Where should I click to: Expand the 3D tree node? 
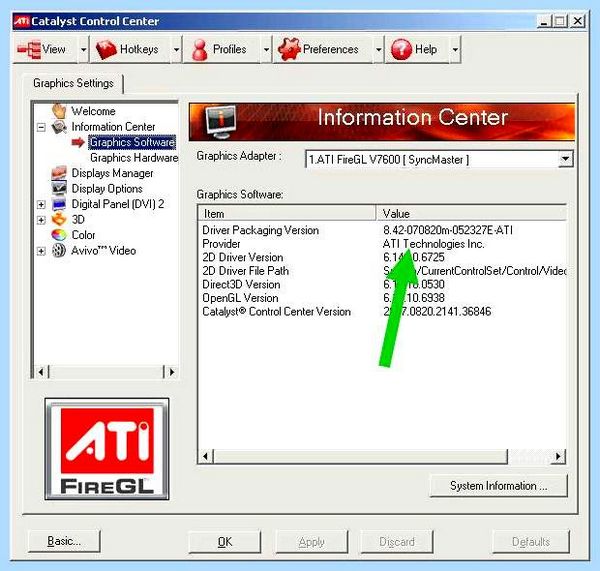41,220
